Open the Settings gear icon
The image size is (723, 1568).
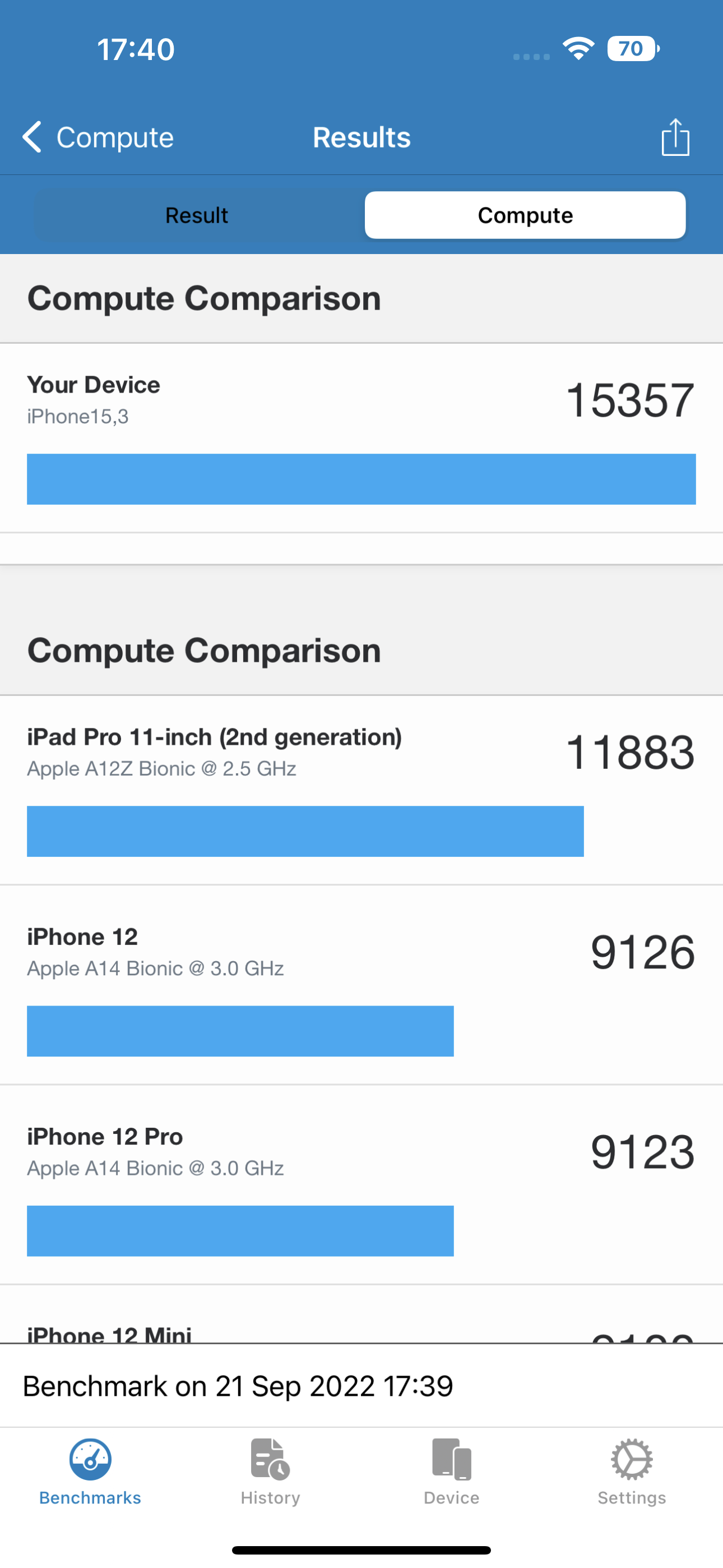coord(632,1459)
